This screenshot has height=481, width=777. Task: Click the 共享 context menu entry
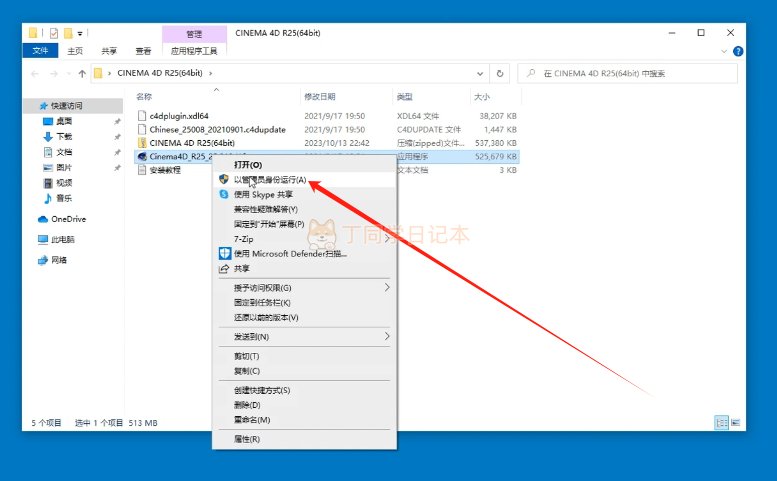tap(242, 268)
